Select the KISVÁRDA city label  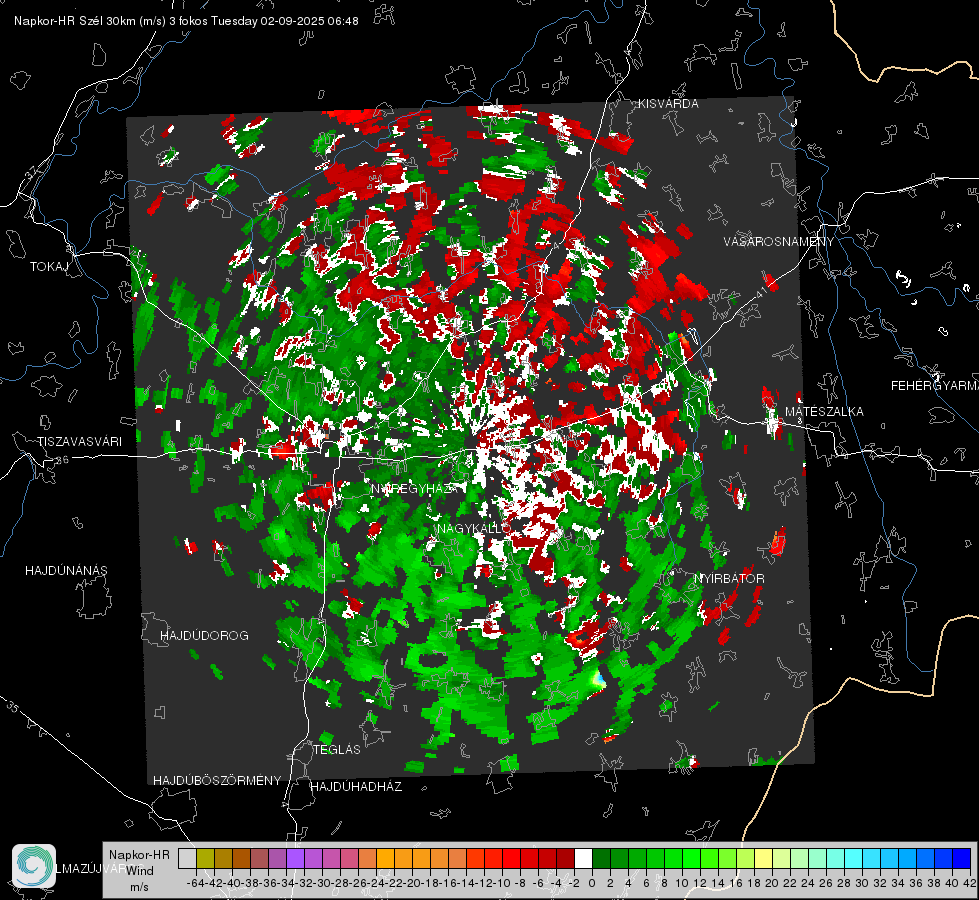point(668,104)
